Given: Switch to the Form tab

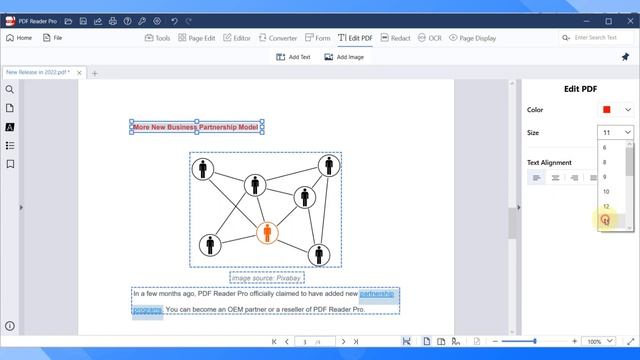Looking at the screenshot, I should coord(318,38).
